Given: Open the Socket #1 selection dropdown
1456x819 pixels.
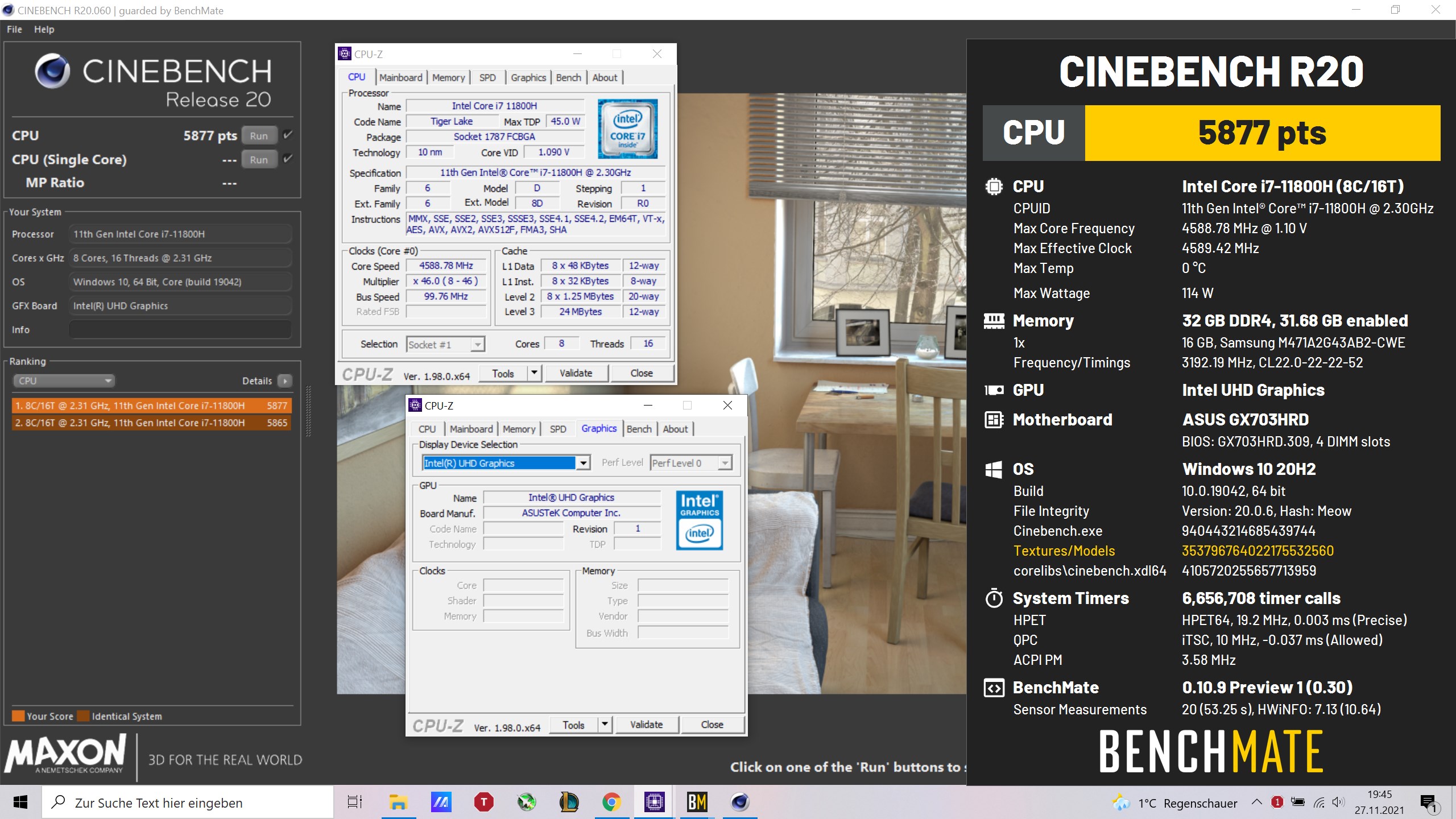Looking at the screenshot, I should (x=445, y=344).
